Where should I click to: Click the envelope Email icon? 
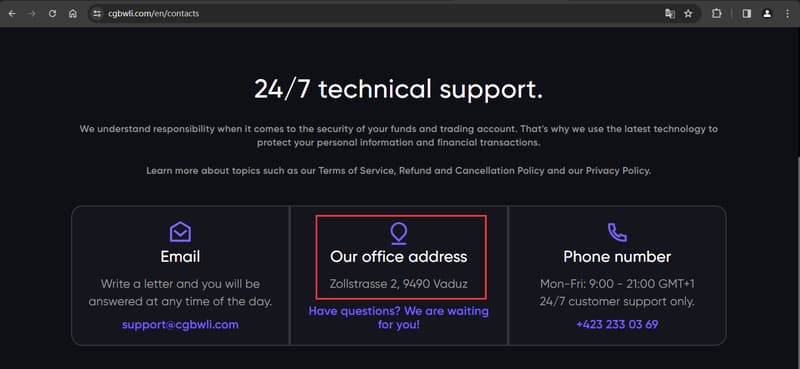pos(180,232)
